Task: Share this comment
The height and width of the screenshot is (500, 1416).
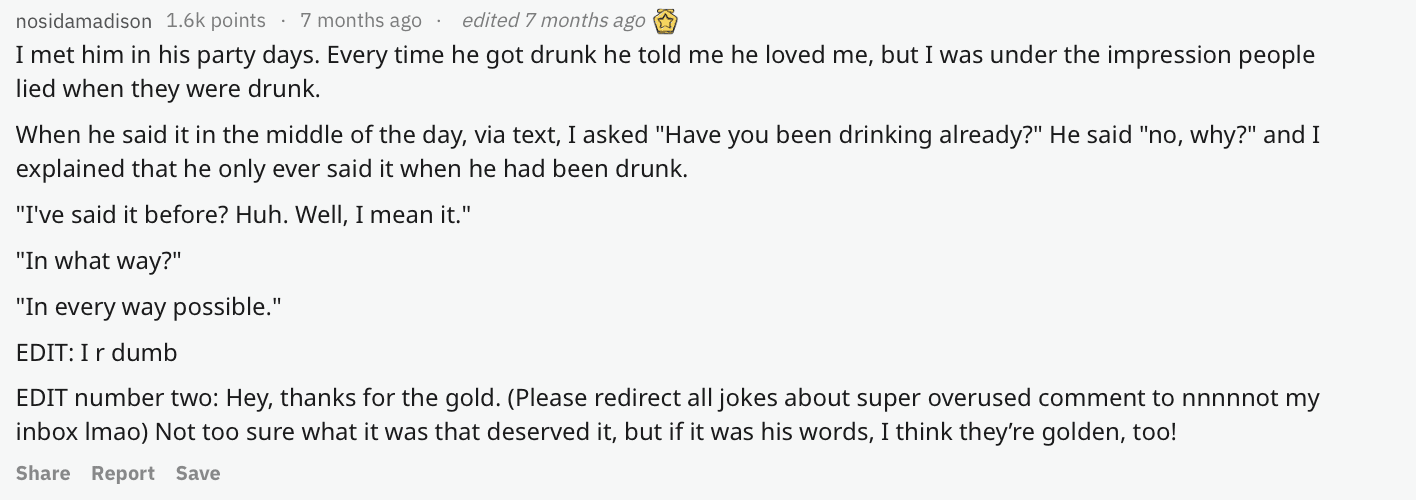Action: [43, 473]
